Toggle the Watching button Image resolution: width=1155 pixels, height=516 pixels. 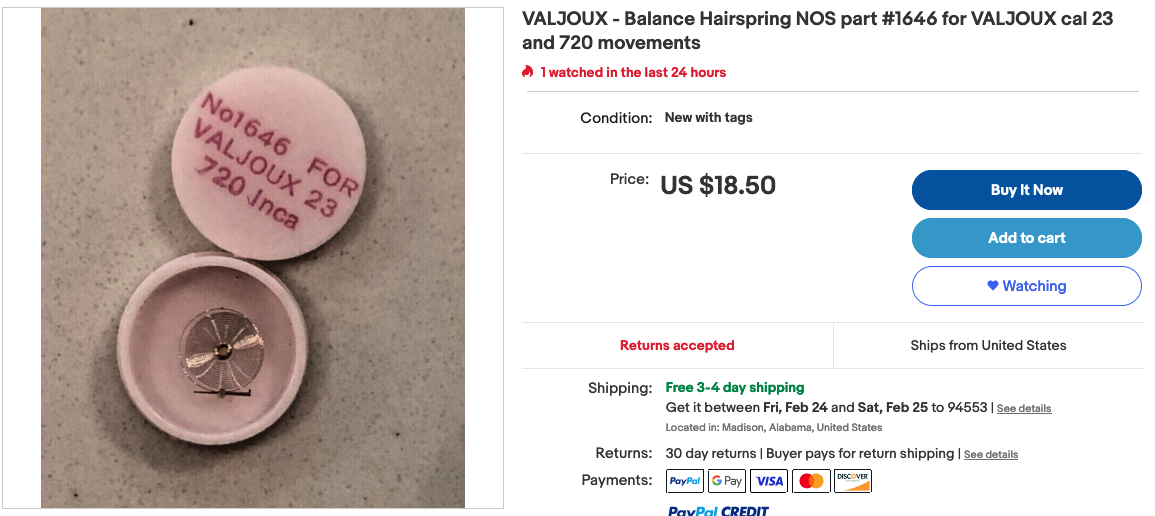click(1026, 286)
